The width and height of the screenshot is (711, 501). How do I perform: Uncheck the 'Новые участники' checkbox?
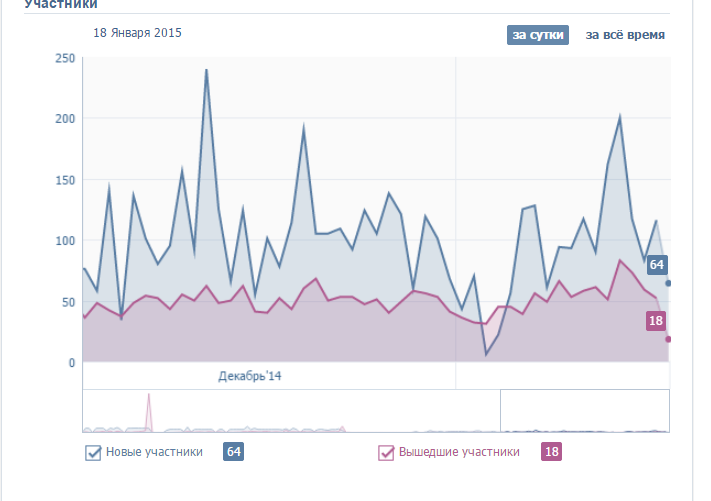click(x=93, y=452)
